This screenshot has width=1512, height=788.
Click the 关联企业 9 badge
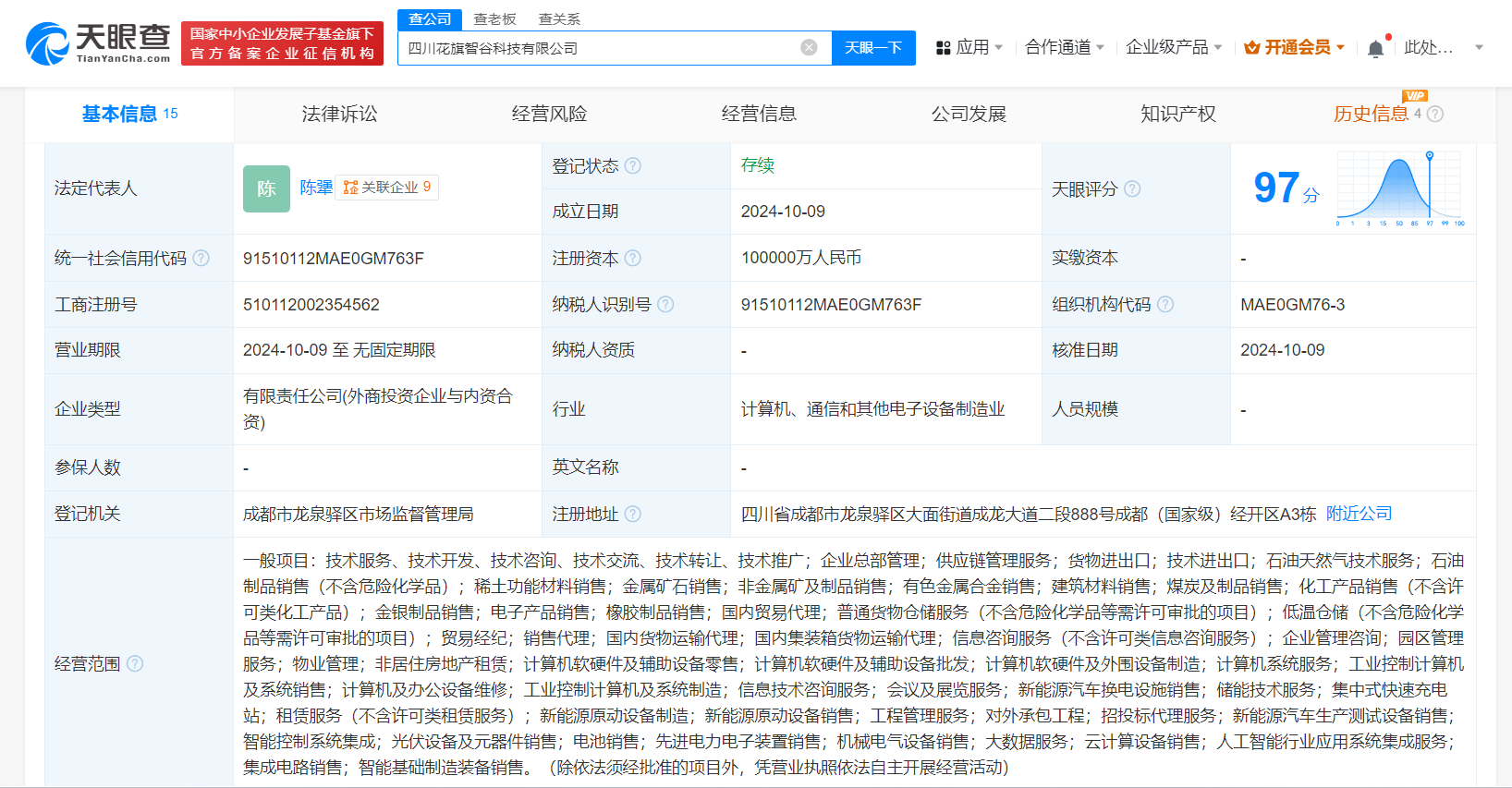point(386,188)
